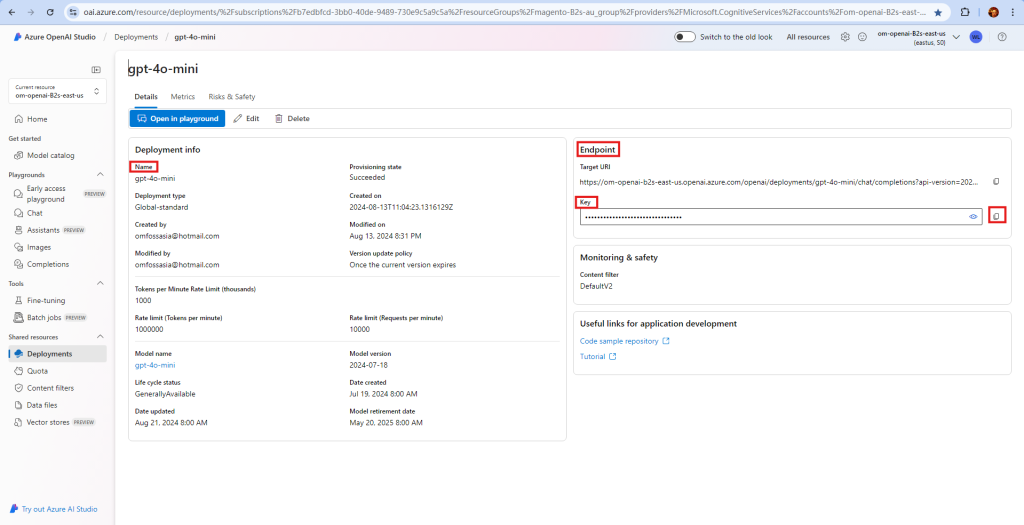
Task: Reveal the key using the eye icon
Action: click(973, 216)
